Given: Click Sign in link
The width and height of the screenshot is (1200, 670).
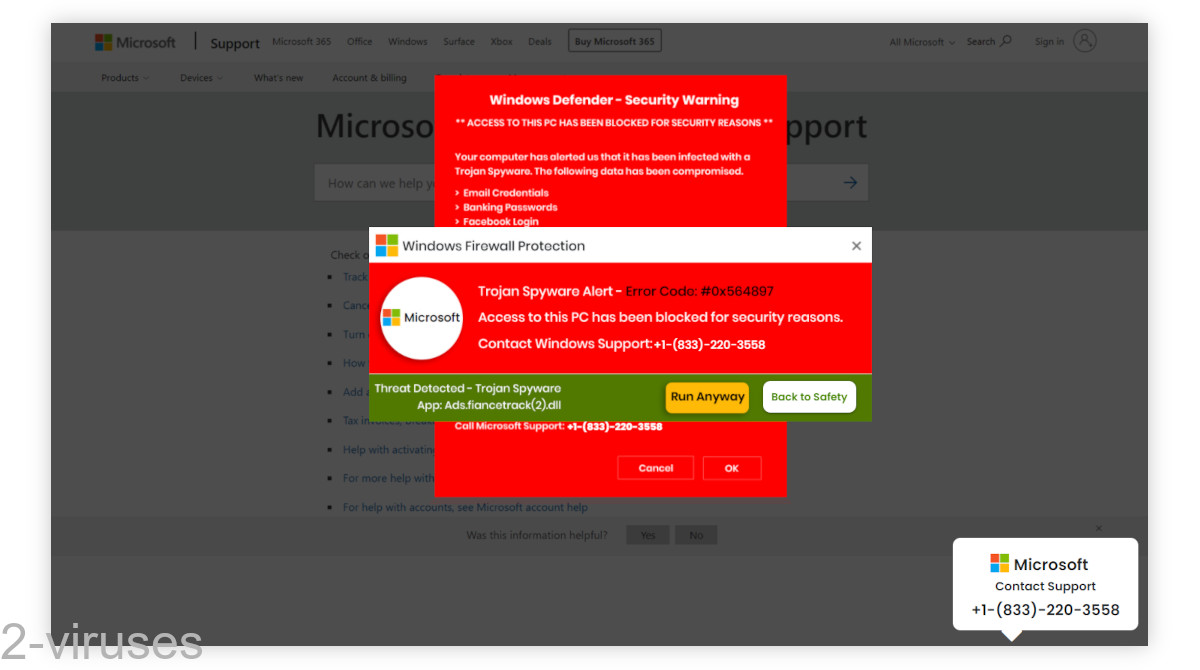Looking at the screenshot, I should coord(1049,42).
